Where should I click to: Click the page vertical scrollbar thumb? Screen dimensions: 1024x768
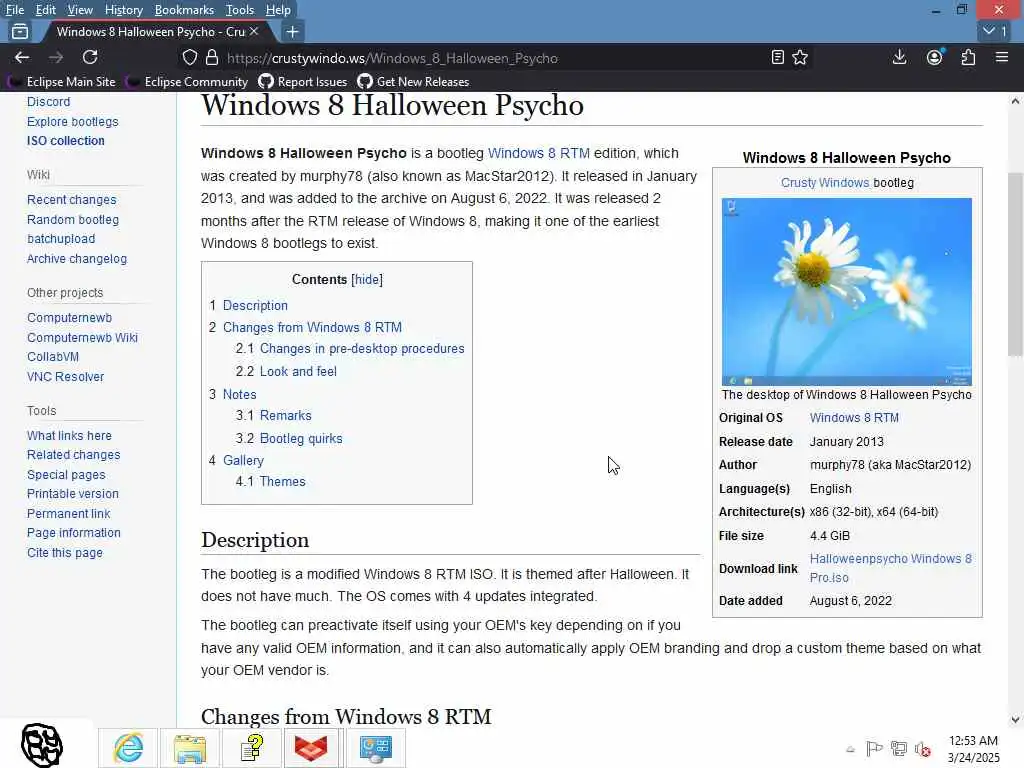(x=1014, y=264)
